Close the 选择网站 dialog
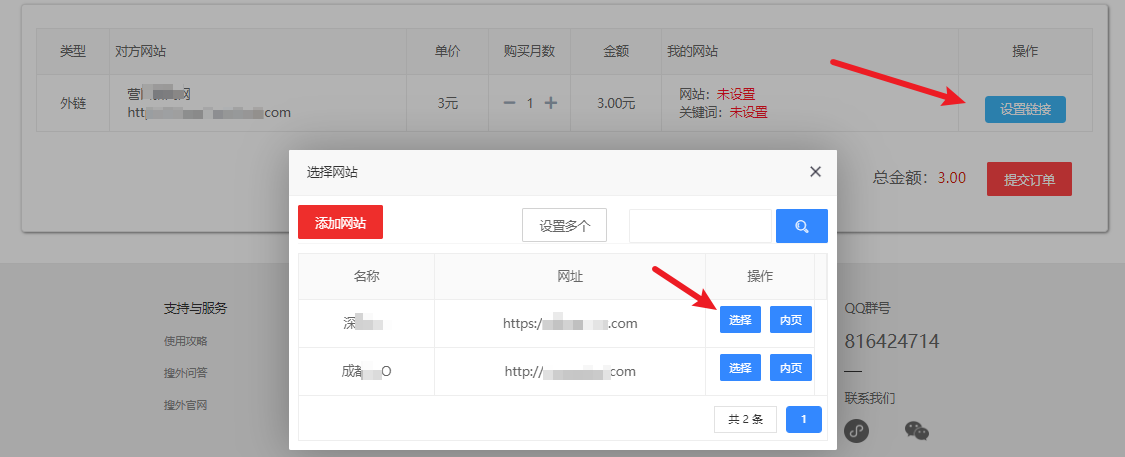Viewport: 1125px width, 457px height. (815, 172)
